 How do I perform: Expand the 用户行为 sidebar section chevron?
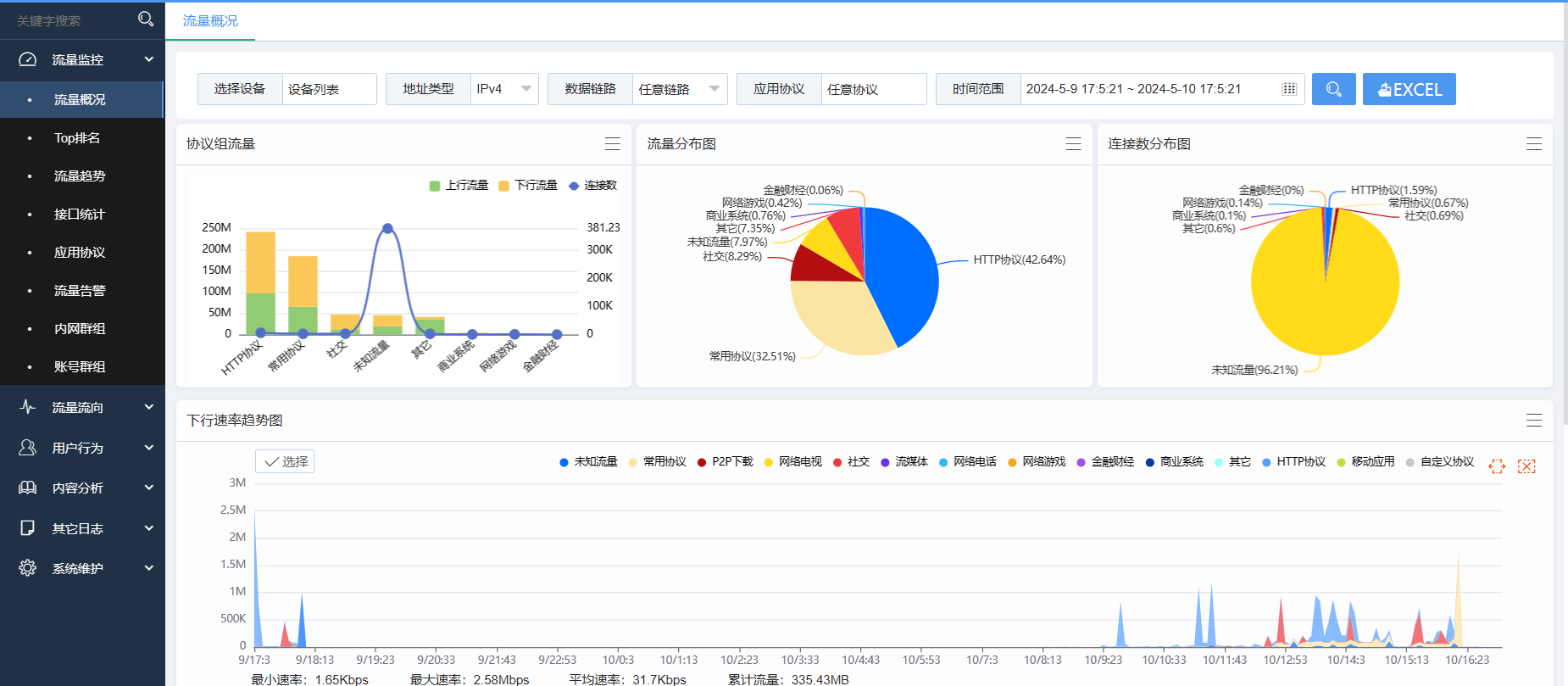[149, 447]
